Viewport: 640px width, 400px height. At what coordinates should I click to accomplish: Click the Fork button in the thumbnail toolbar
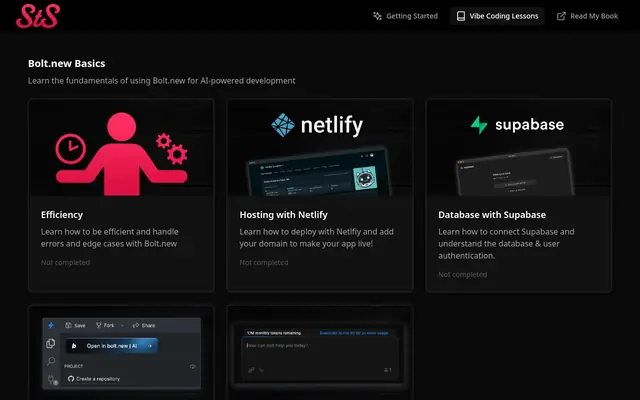point(105,325)
